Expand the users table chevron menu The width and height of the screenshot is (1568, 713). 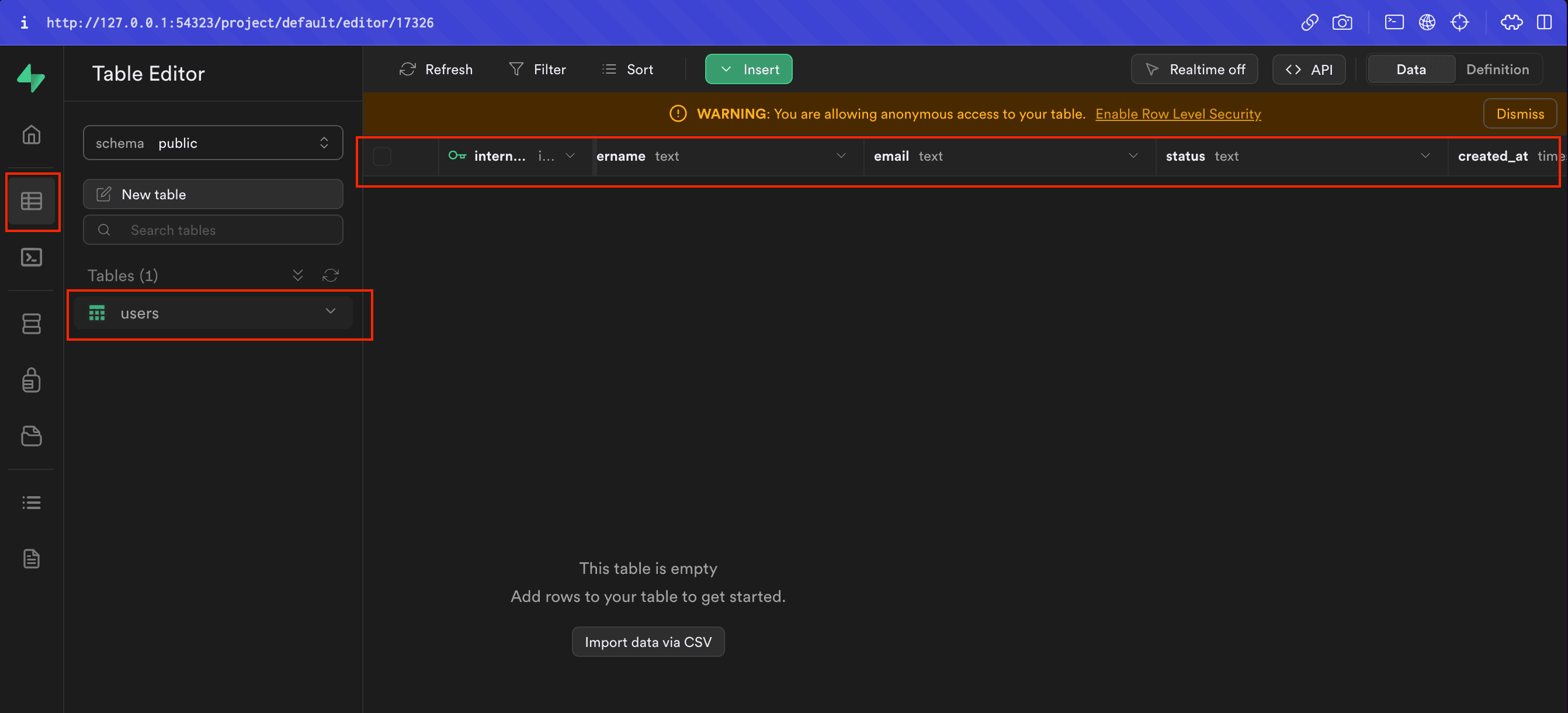[331, 311]
